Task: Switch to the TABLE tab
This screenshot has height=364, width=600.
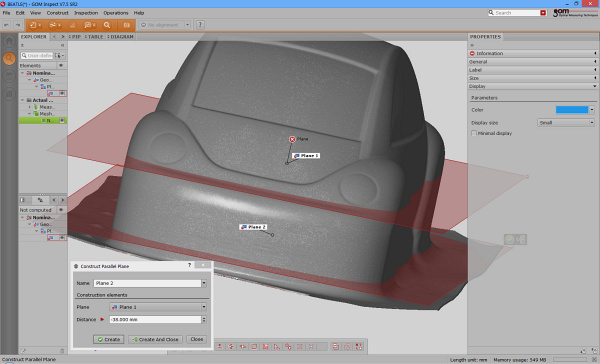Action: (x=94, y=37)
